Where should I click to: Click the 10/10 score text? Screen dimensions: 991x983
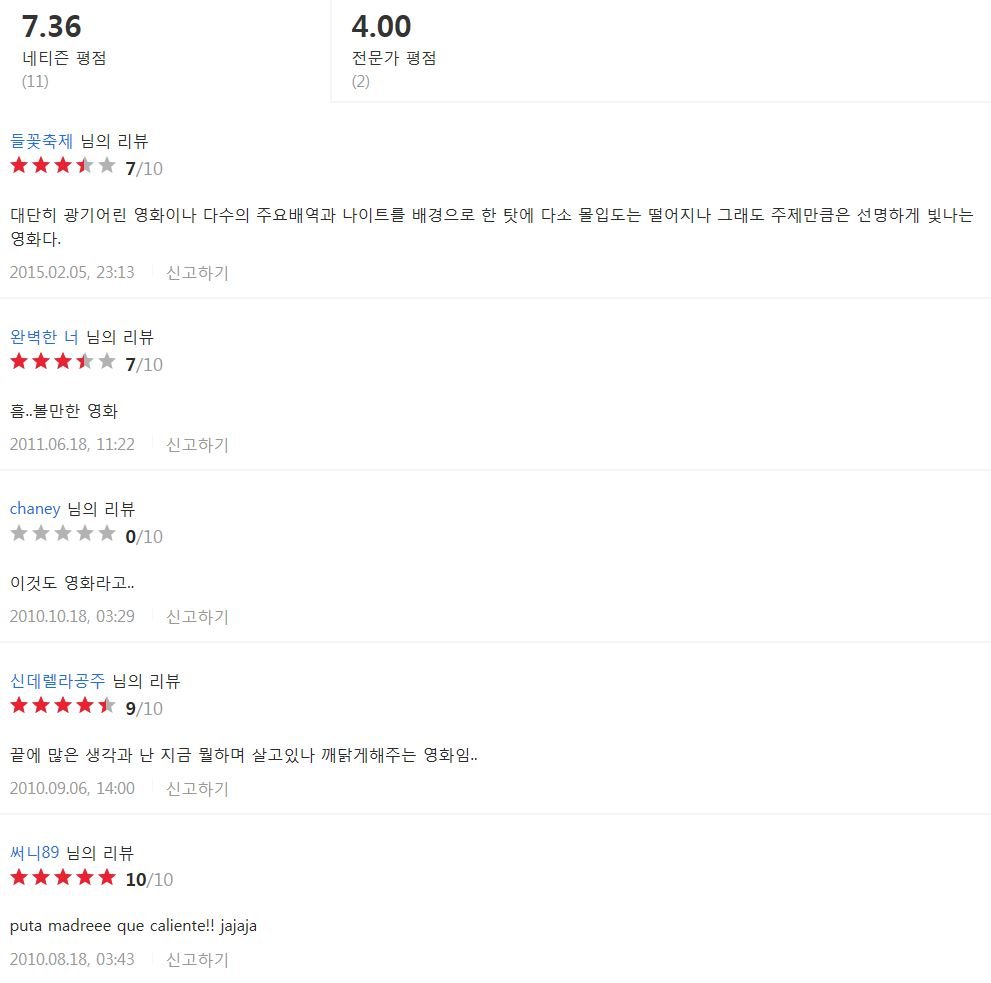149,879
